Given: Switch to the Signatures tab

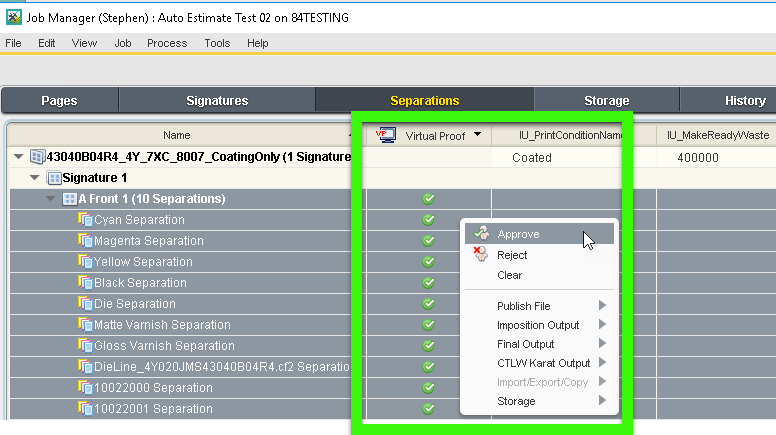Looking at the screenshot, I should tap(217, 100).
